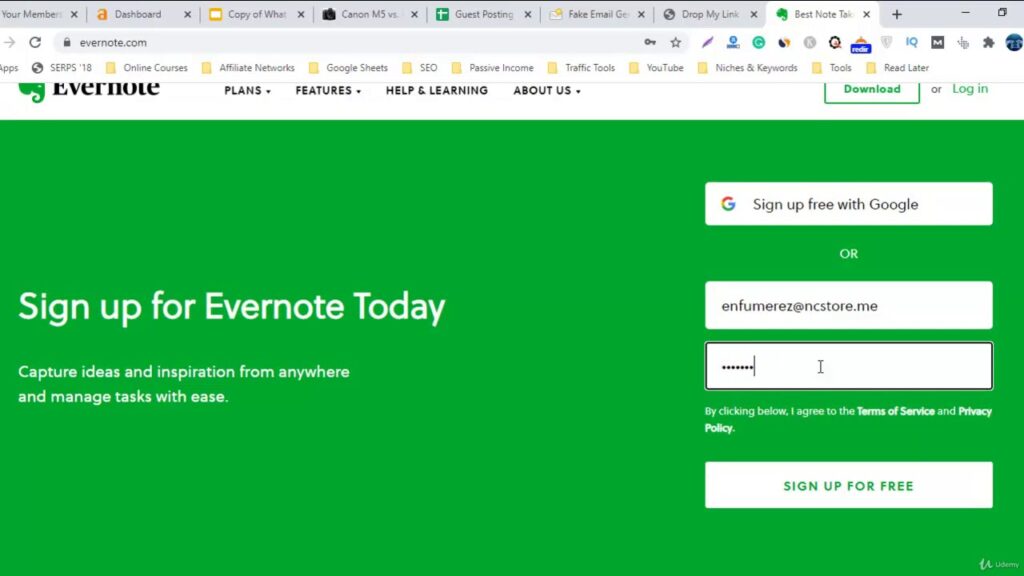Close the Drop My Link tab
The image size is (1024, 576).
(x=754, y=14)
